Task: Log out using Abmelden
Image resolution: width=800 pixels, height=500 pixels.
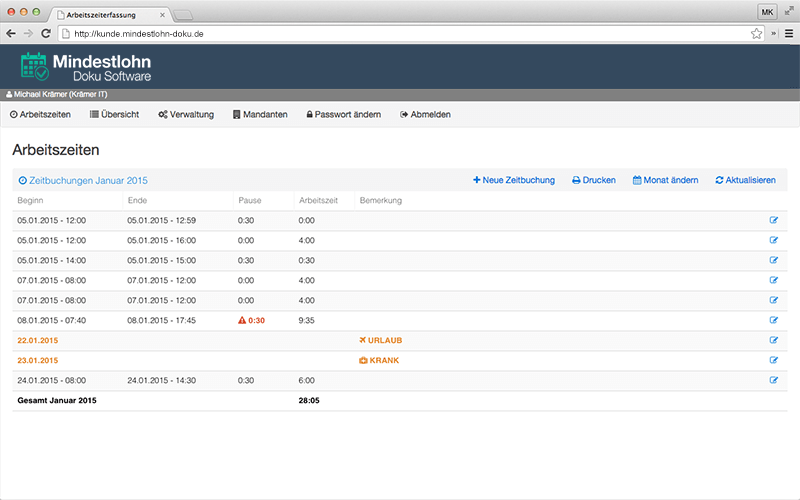Action: click(425, 114)
